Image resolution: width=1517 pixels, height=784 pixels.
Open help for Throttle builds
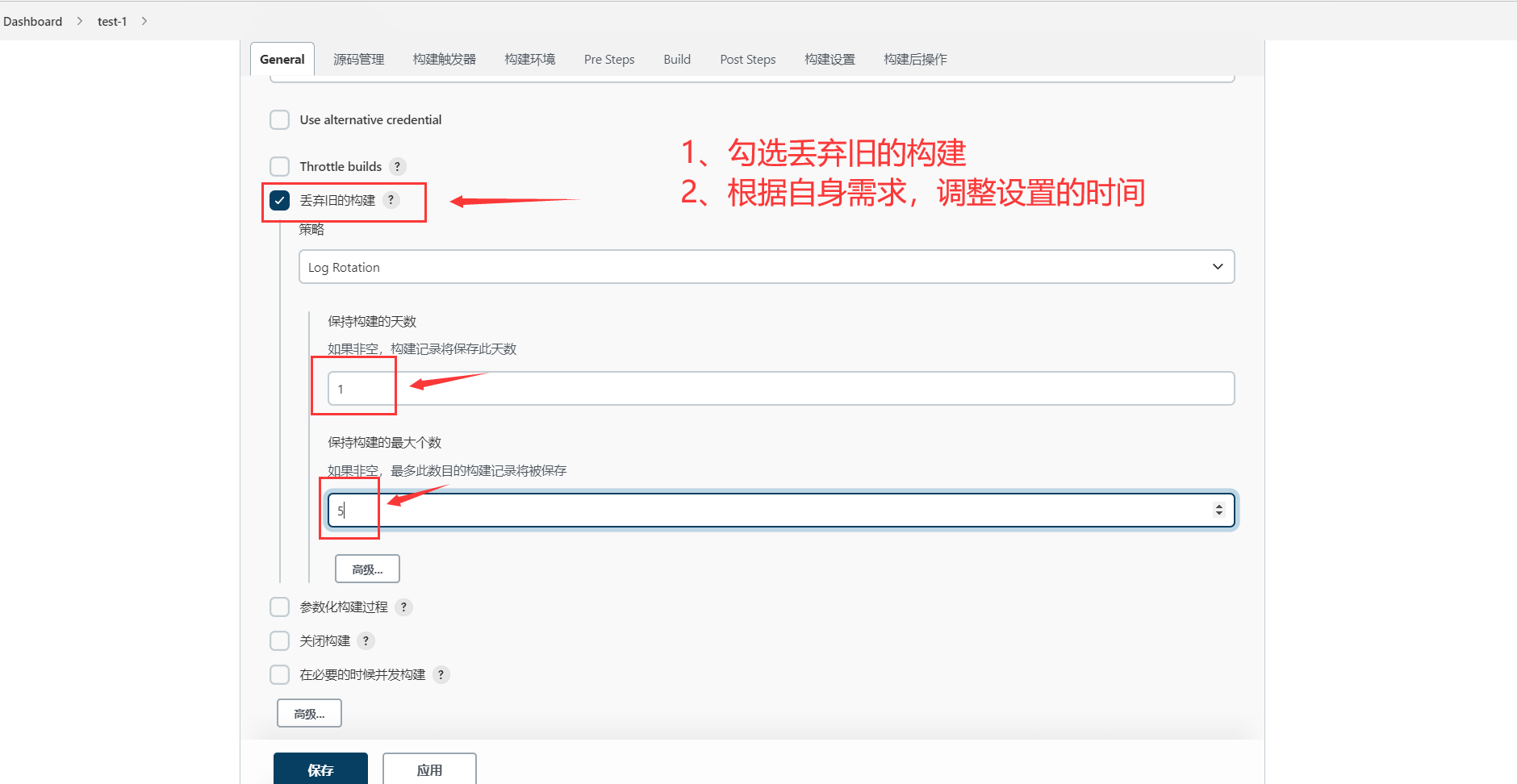click(397, 166)
